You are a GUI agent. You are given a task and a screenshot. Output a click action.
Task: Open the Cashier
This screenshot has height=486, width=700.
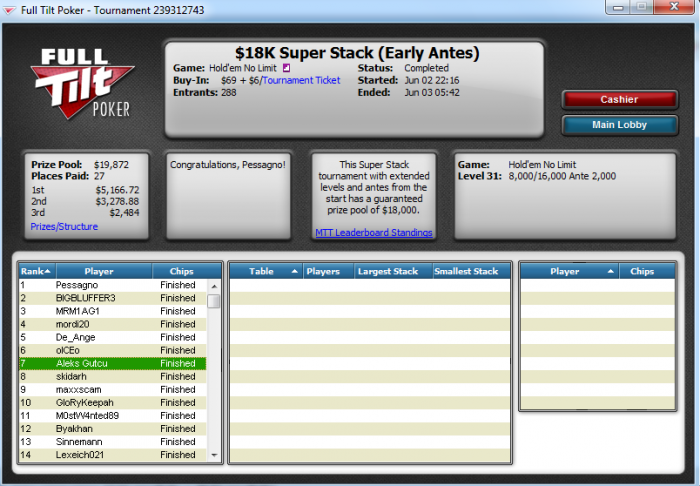click(x=620, y=100)
